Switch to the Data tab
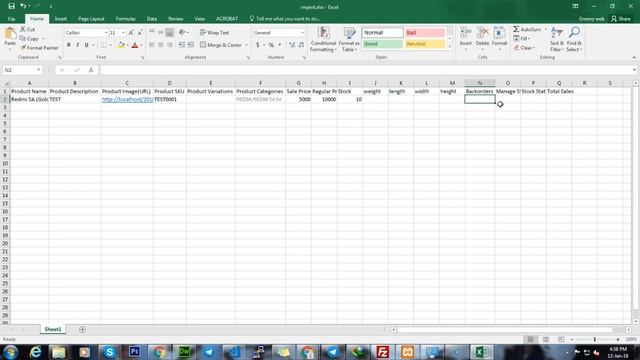Screen dimensions: 640x360 coord(152,19)
